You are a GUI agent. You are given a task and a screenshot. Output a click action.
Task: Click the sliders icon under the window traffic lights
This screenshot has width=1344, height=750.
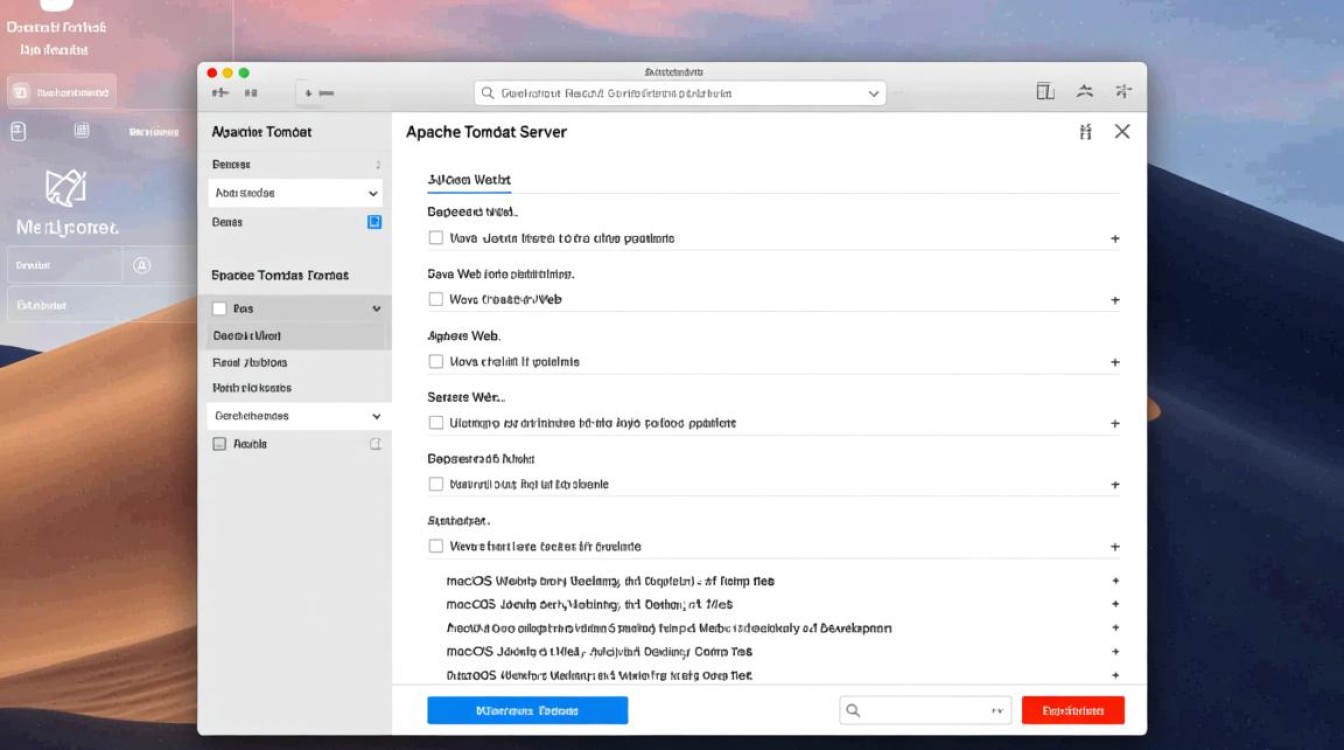220,93
